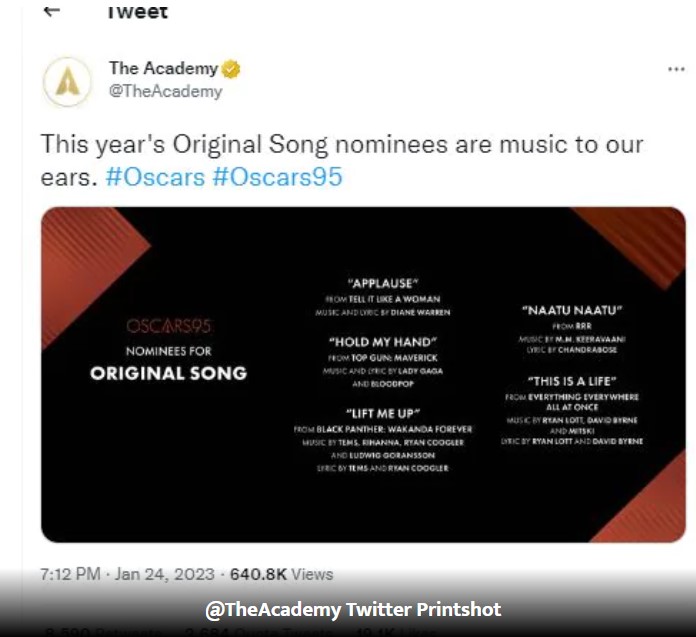Open the #Oscars hashtag
The height and width of the screenshot is (637, 696).
(155, 177)
